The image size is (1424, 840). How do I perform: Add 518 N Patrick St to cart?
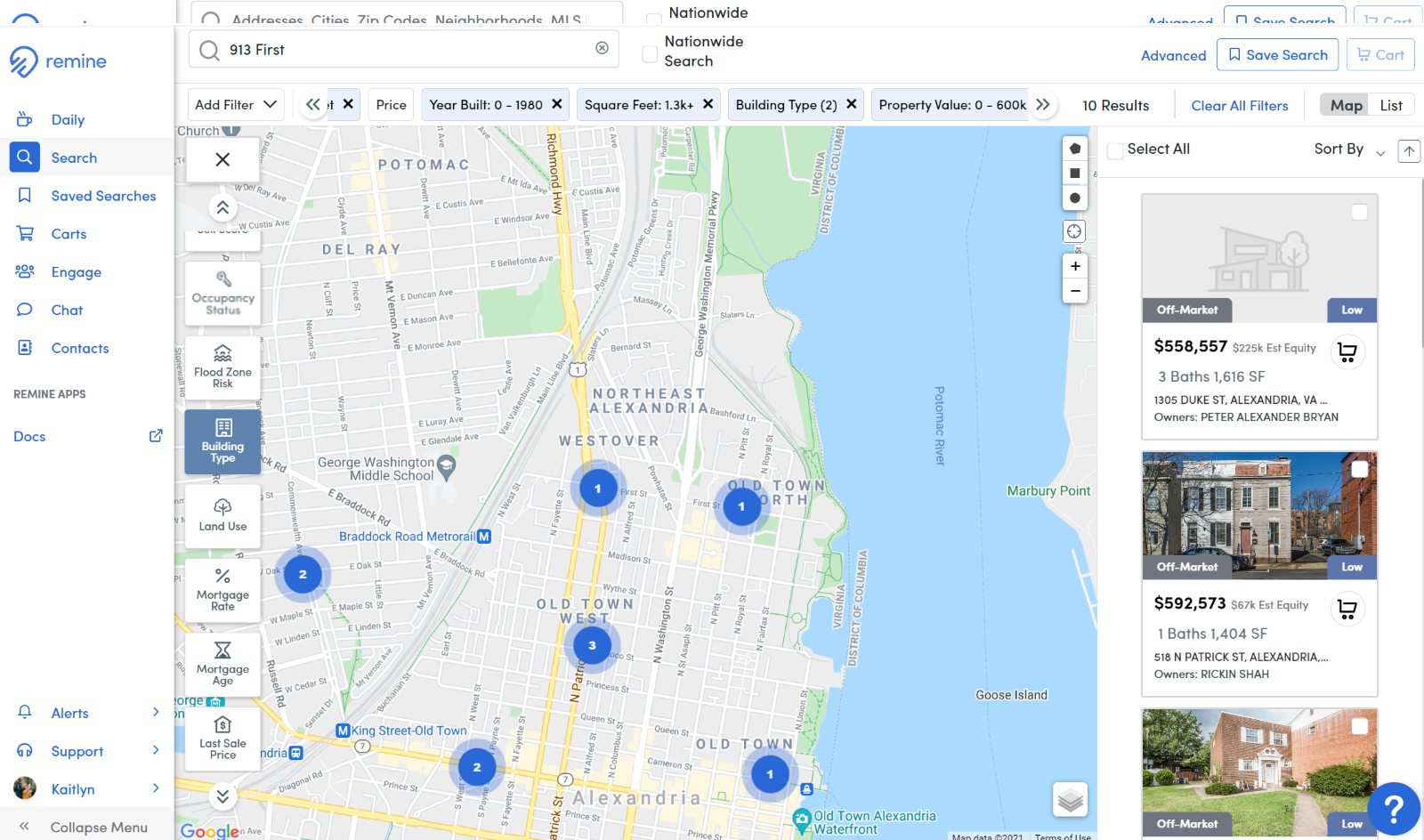point(1347,610)
